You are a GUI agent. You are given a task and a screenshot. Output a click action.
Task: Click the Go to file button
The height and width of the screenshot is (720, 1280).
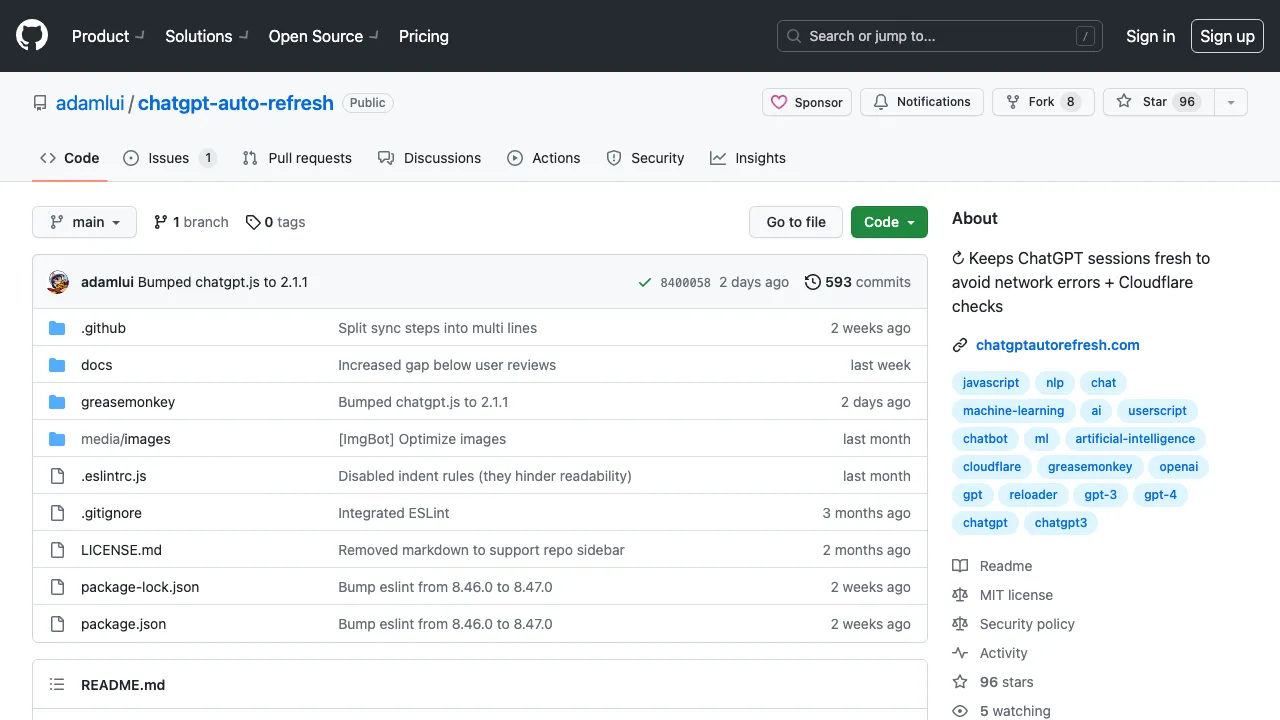796,222
